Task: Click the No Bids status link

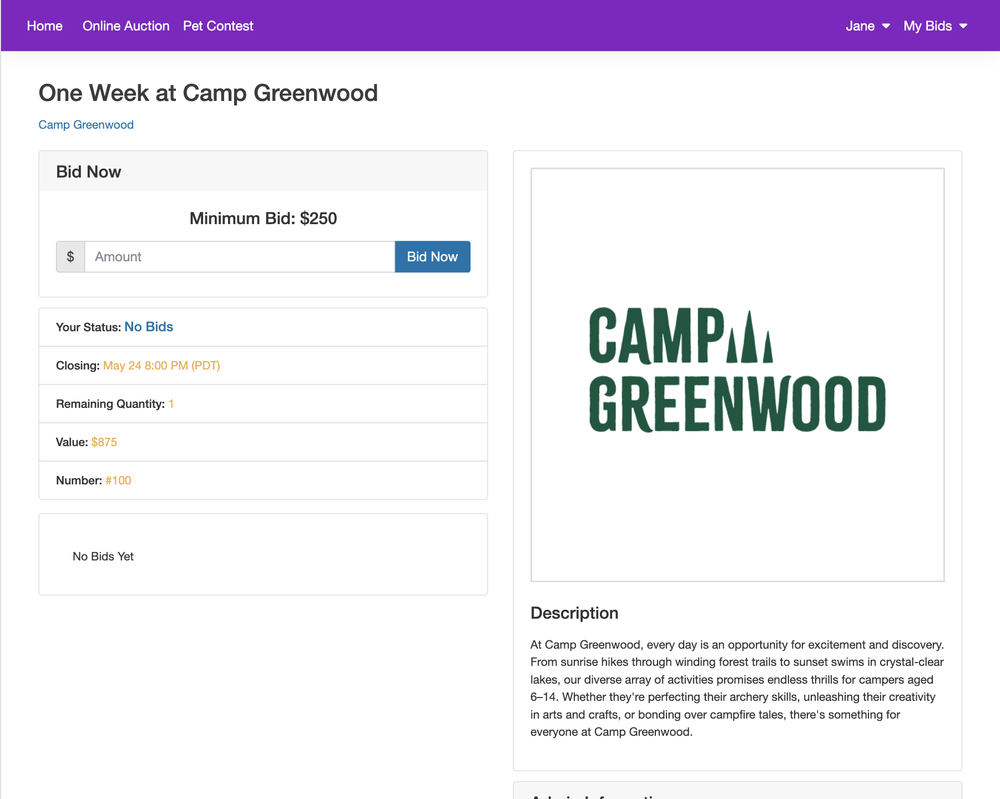Action: click(x=149, y=327)
